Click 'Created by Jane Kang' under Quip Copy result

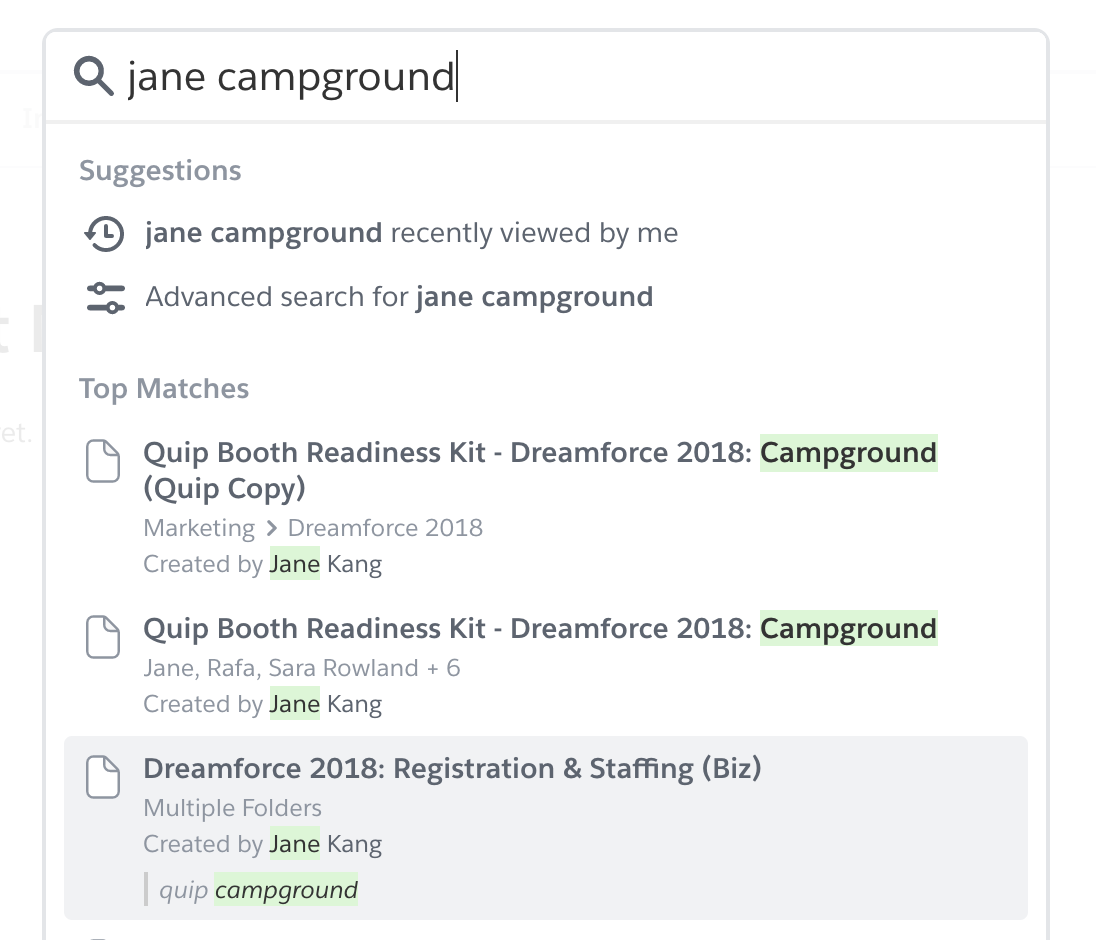(262, 564)
